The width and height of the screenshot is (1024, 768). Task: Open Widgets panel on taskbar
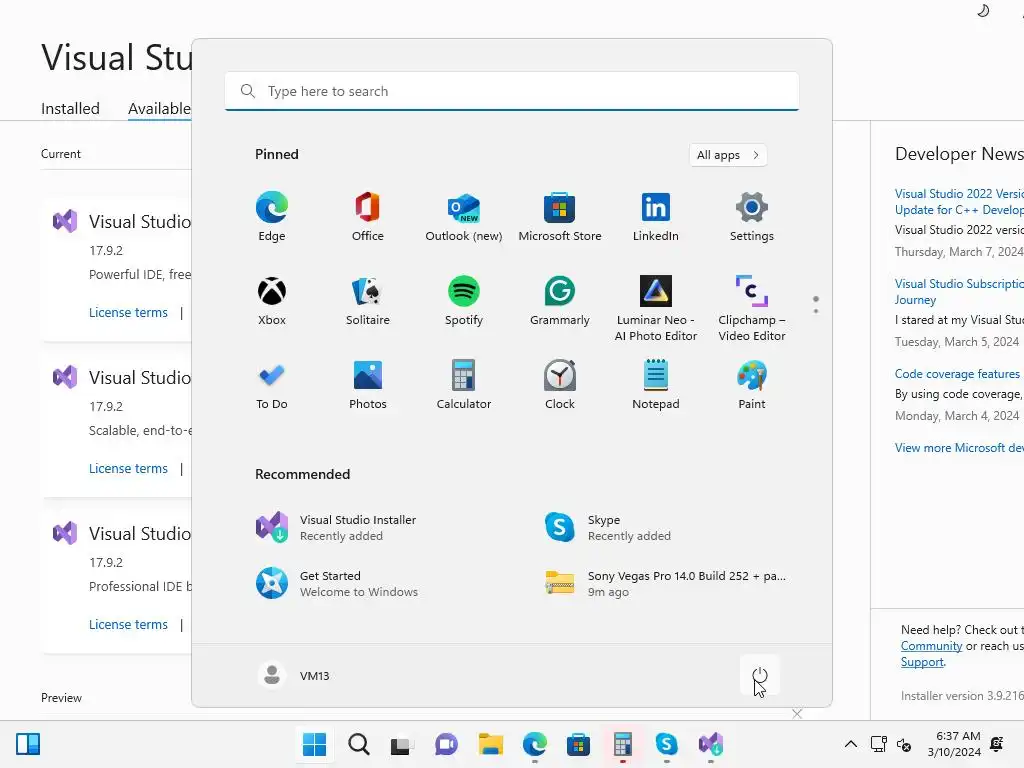[28, 744]
